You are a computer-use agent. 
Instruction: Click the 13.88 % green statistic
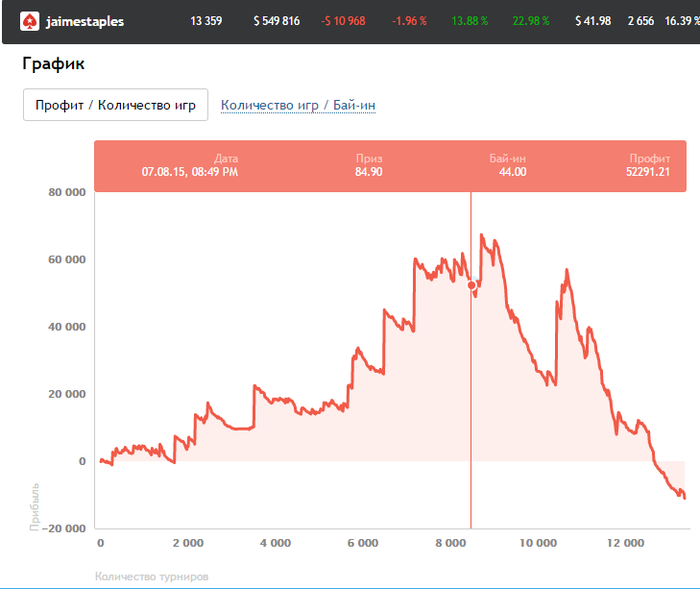pyautogui.click(x=470, y=21)
